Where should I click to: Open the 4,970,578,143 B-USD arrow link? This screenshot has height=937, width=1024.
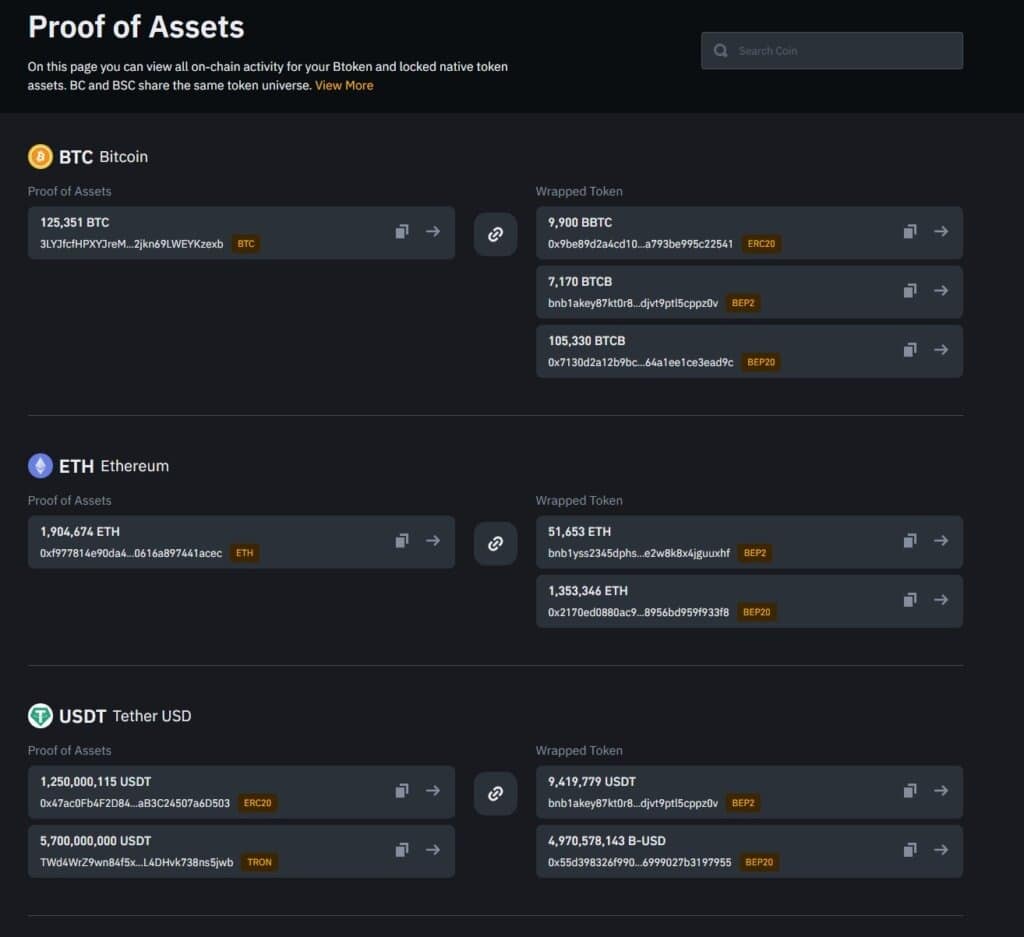[x=940, y=850]
